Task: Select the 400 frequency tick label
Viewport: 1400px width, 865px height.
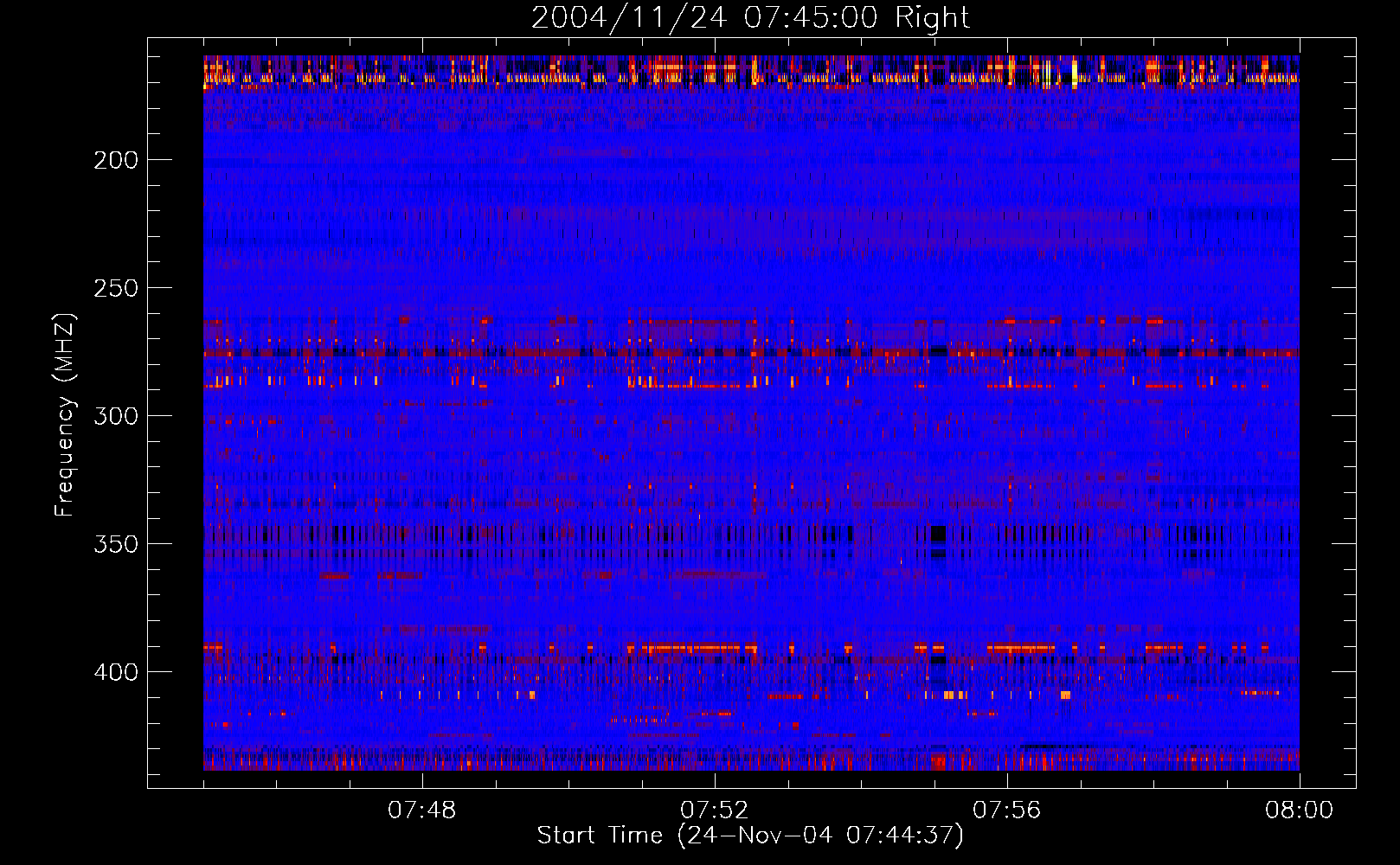Action: [116, 672]
